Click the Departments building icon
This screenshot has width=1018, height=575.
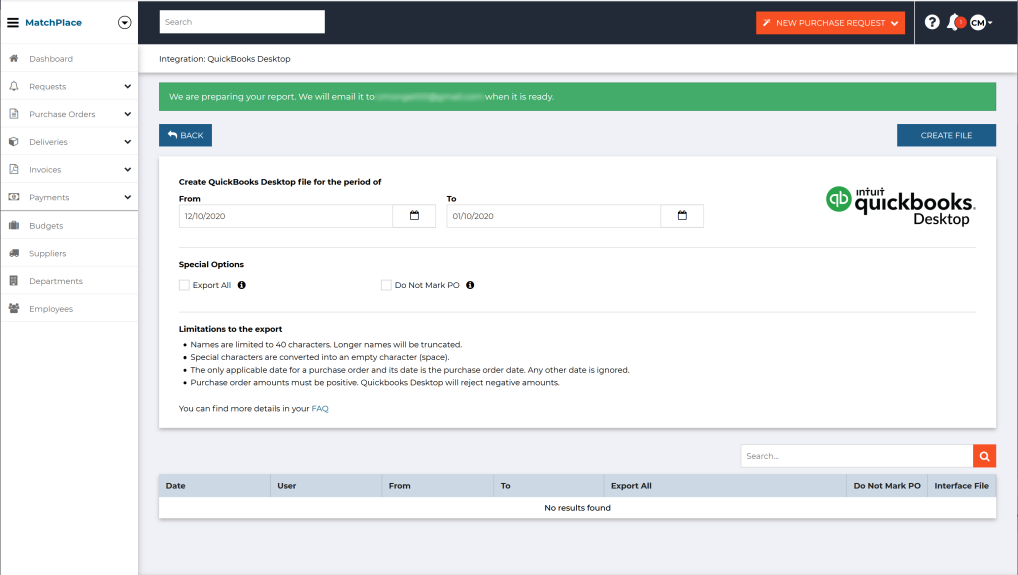(x=14, y=281)
